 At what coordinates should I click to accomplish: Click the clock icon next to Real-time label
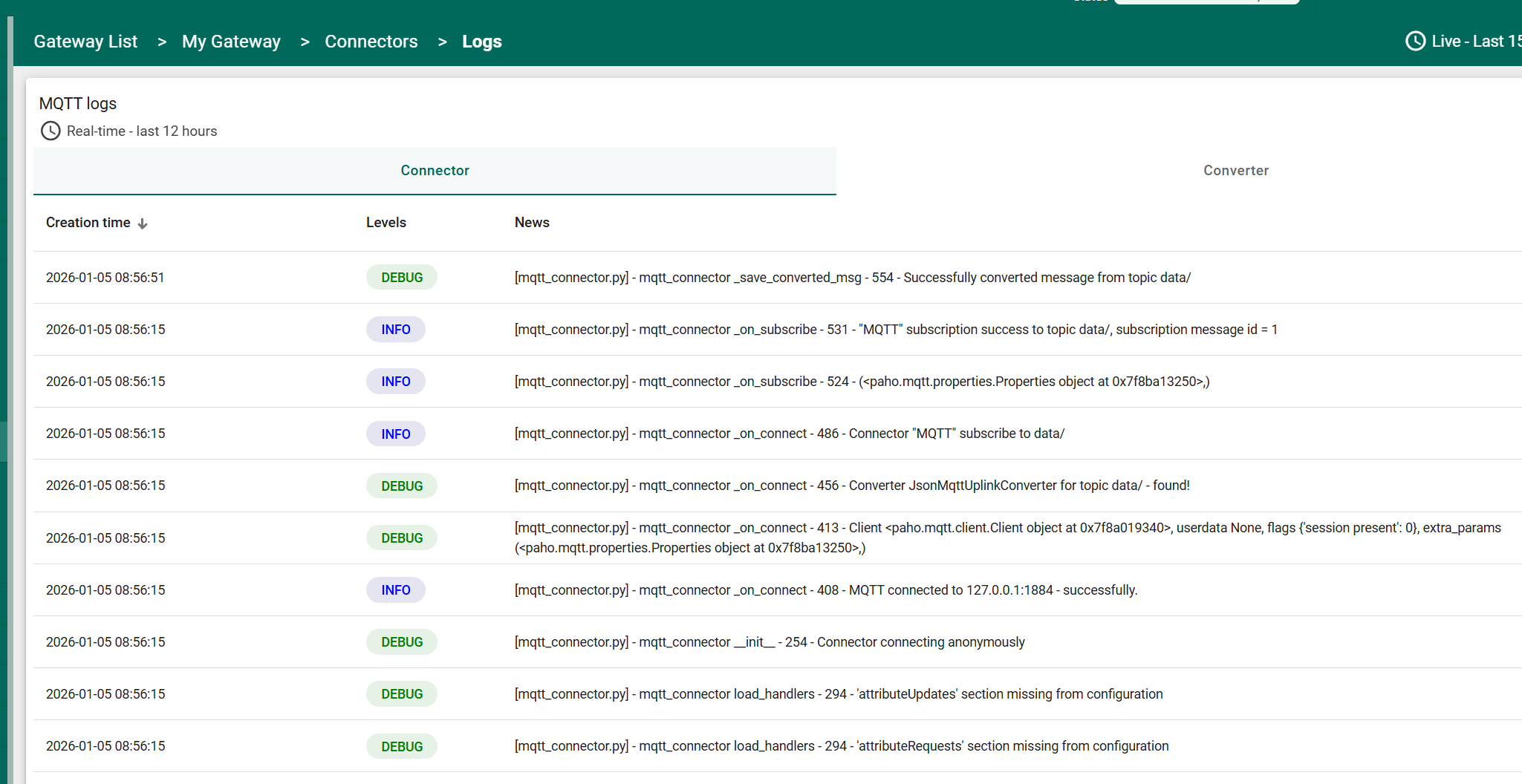51,131
